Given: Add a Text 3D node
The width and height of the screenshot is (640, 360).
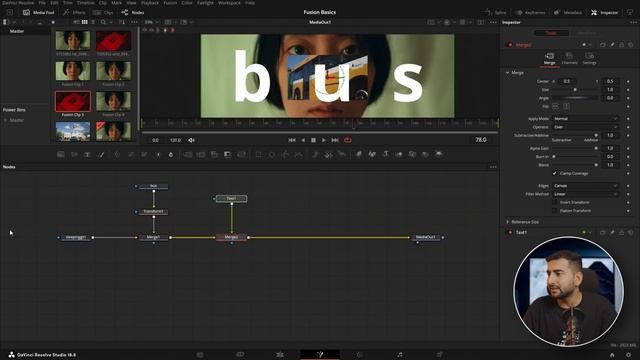Looking at the screenshot, I should click(385, 154).
